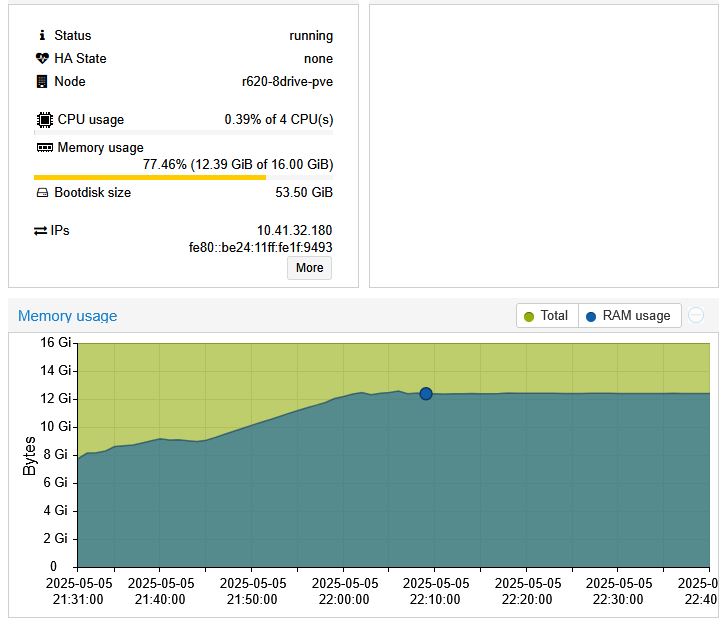Viewport: 726px width, 624px height.
Task: Click the Memory usage panel title
Action: [x=67, y=316]
